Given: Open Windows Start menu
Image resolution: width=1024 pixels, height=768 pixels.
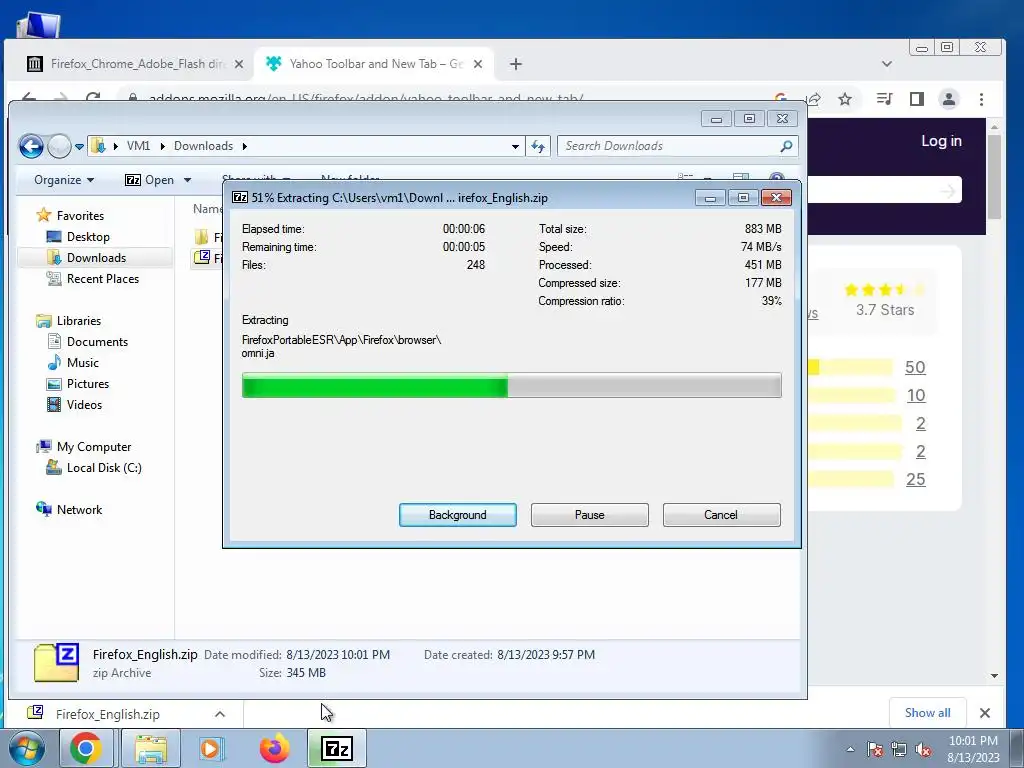Looking at the screenshot, I should pyautogui.click(x=26, y=748).
